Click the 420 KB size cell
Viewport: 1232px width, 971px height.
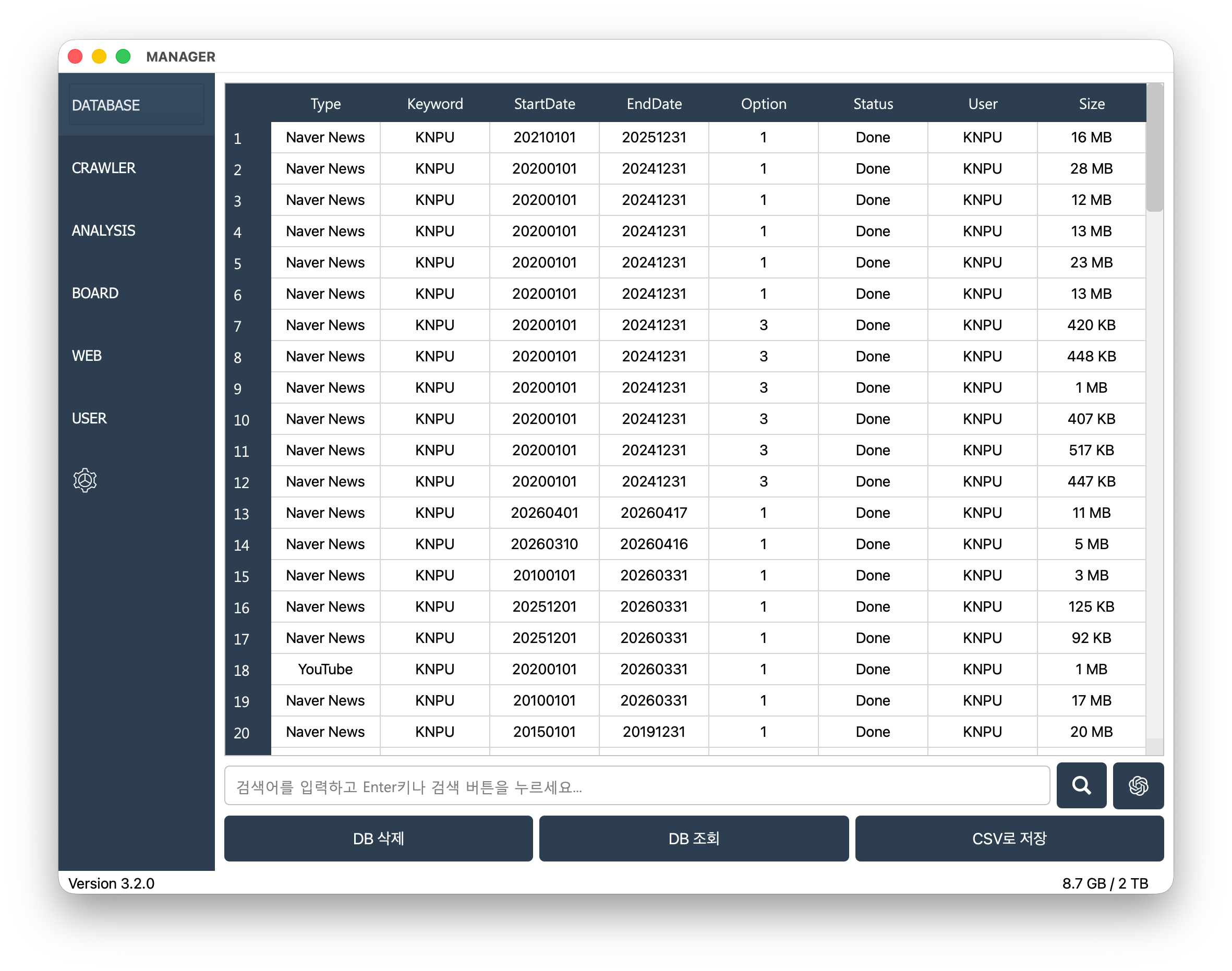pos(1091,325)
